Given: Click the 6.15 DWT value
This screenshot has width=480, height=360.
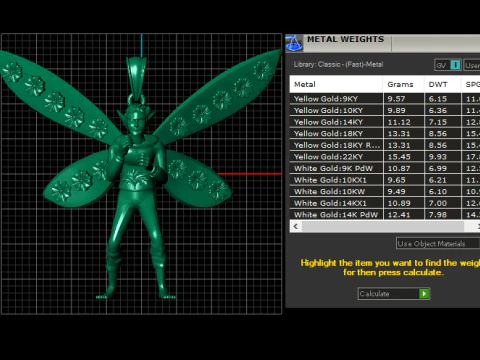Looking at the screenshot, I should (x=438, y=99).
